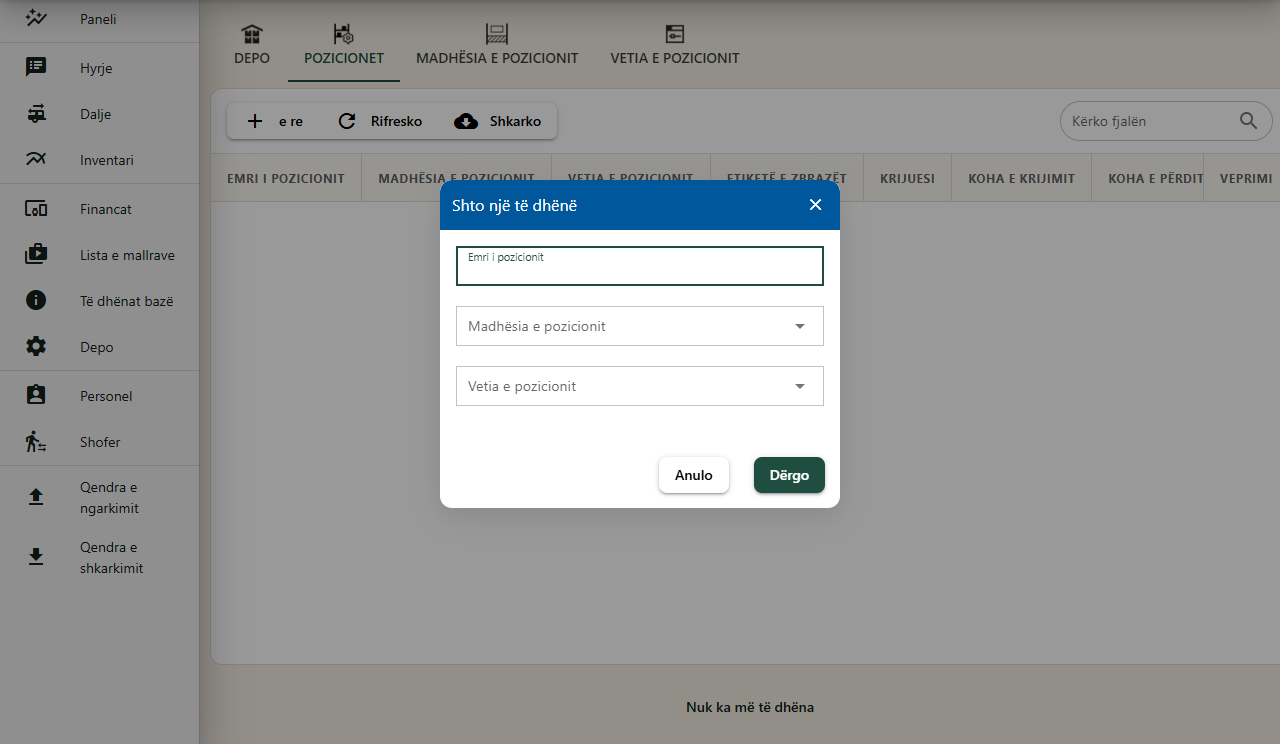The width and height of the screenshot is (1280, 744).
Task: Click the ETIKETË E ZBRAZËT column header
Action: (787, 178)
